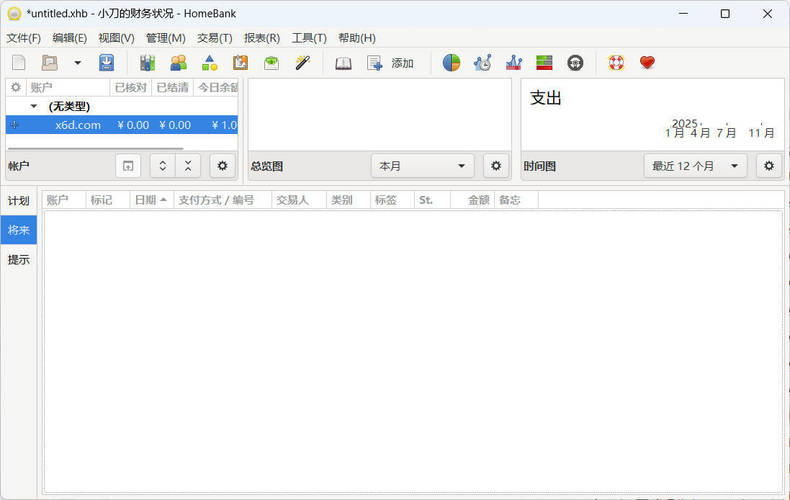Image resolution: width=790 pixels, height=500 pixels.
Task: Open the budget manager icon
Action: coord(271,63)
